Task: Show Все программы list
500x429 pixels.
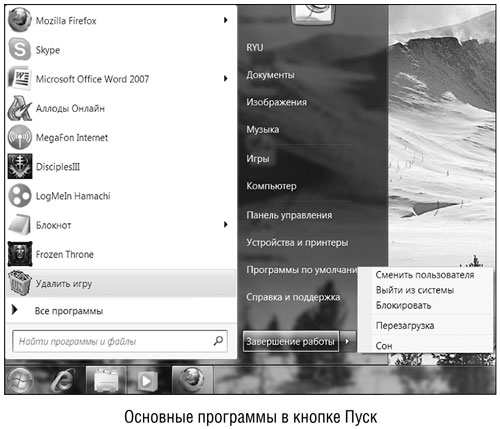Action: tap(69, 311)
